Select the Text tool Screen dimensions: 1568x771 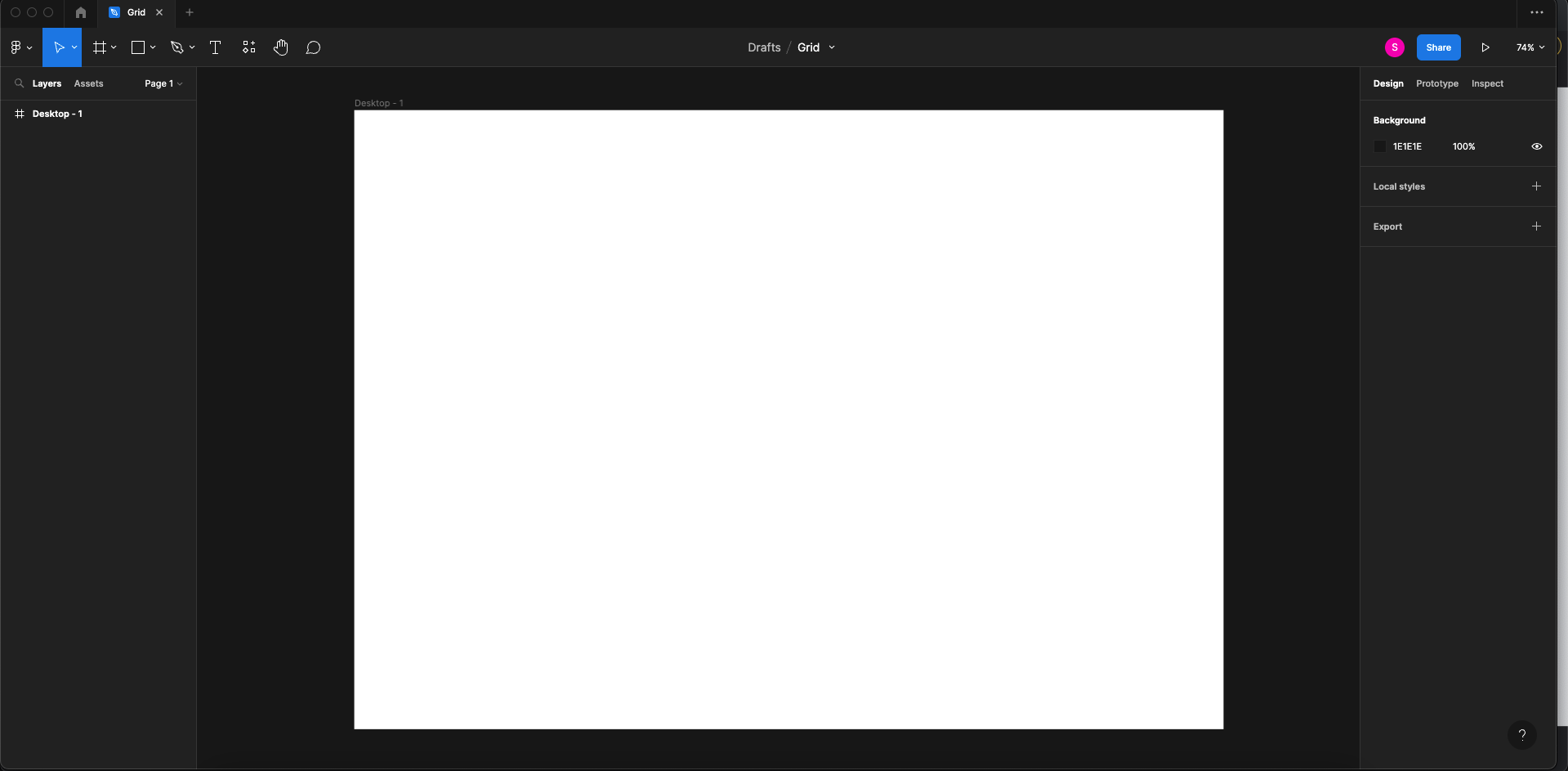(x=215, y=47)
